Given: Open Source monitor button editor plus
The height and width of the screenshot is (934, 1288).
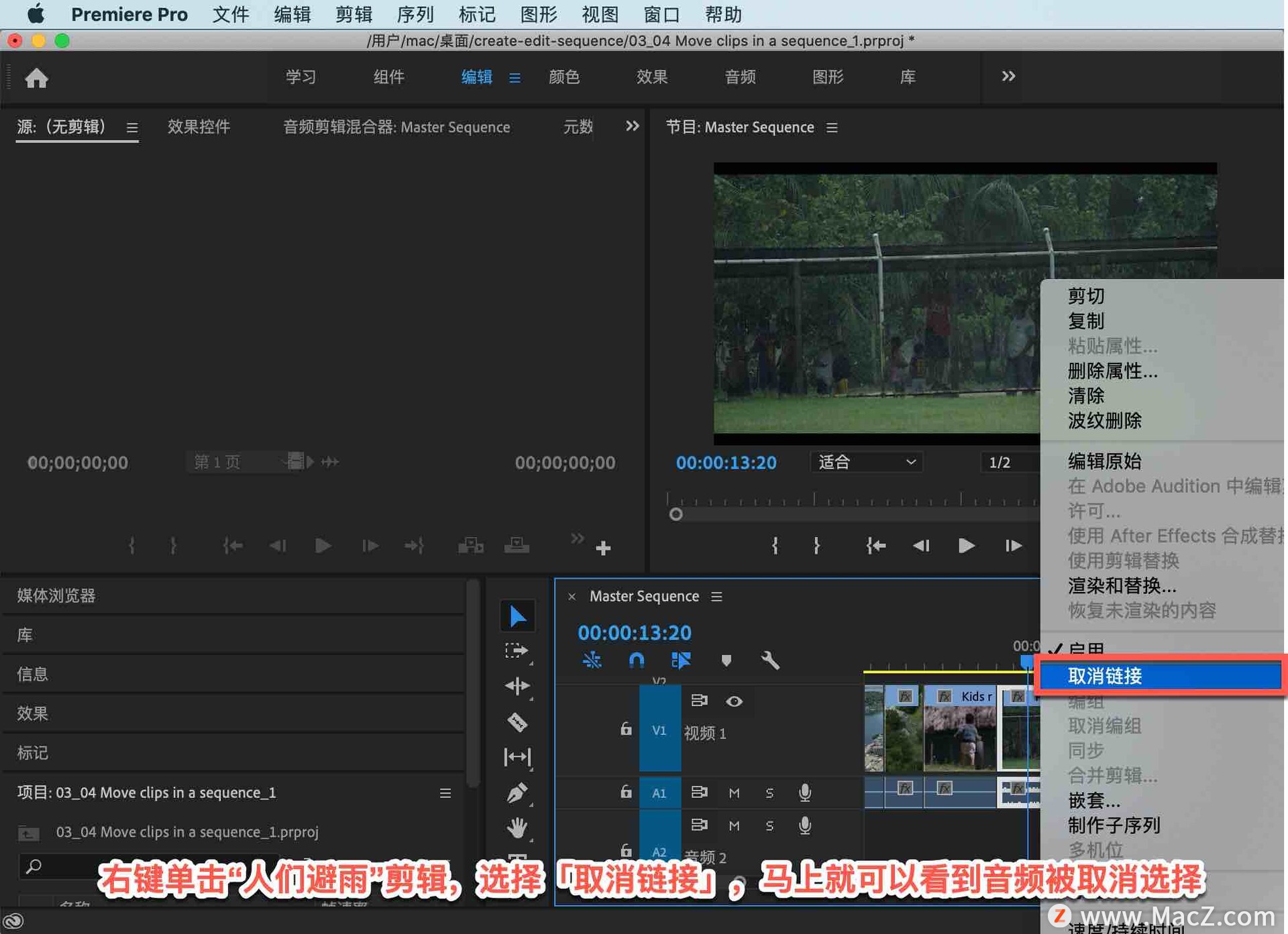Looking at the screenshot, I should click(603, 548).
